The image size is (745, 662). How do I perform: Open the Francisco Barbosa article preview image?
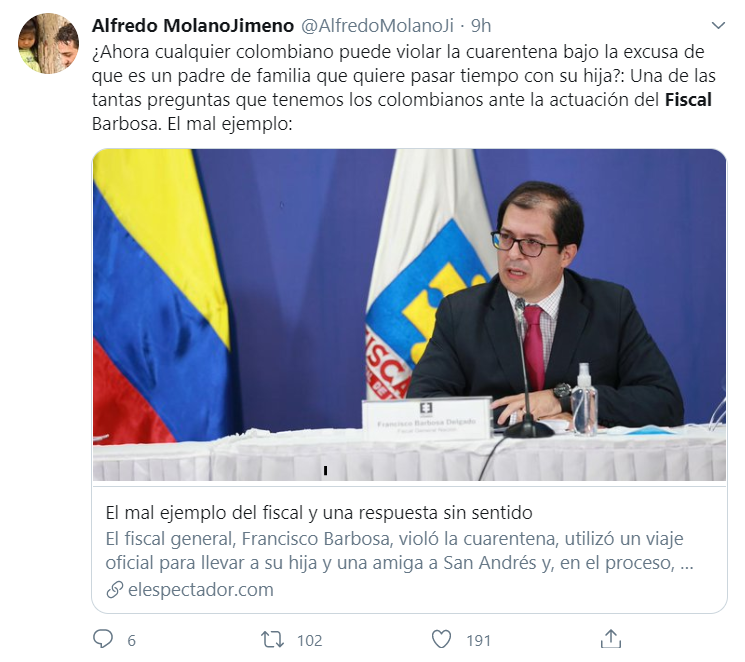pyautogui.click(x=409, y=315)
